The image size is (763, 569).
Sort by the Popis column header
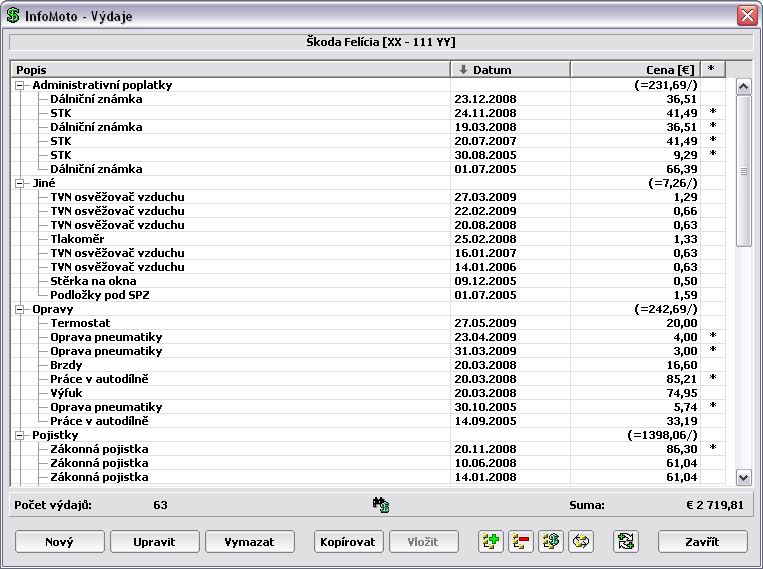coord(230,70)
